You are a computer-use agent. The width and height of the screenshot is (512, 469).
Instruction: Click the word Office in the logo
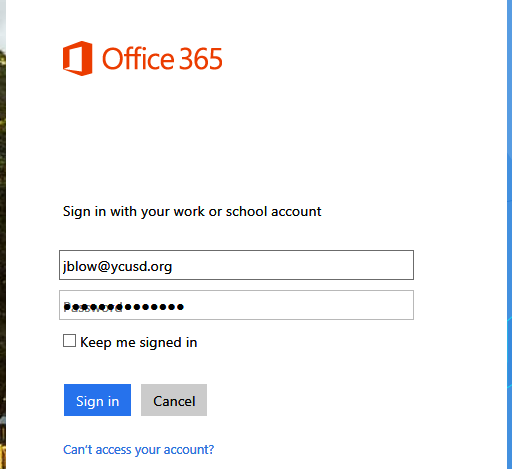(138, 59)
